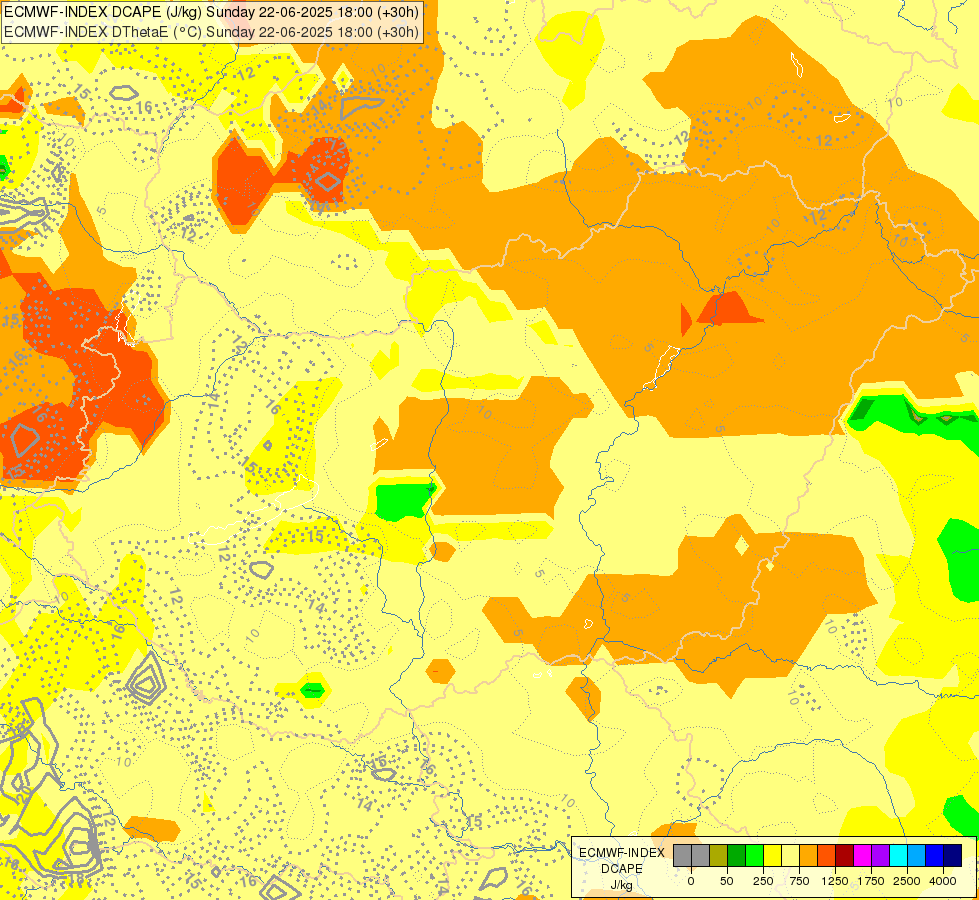Click the magenta legend swatch

(863, 855)
